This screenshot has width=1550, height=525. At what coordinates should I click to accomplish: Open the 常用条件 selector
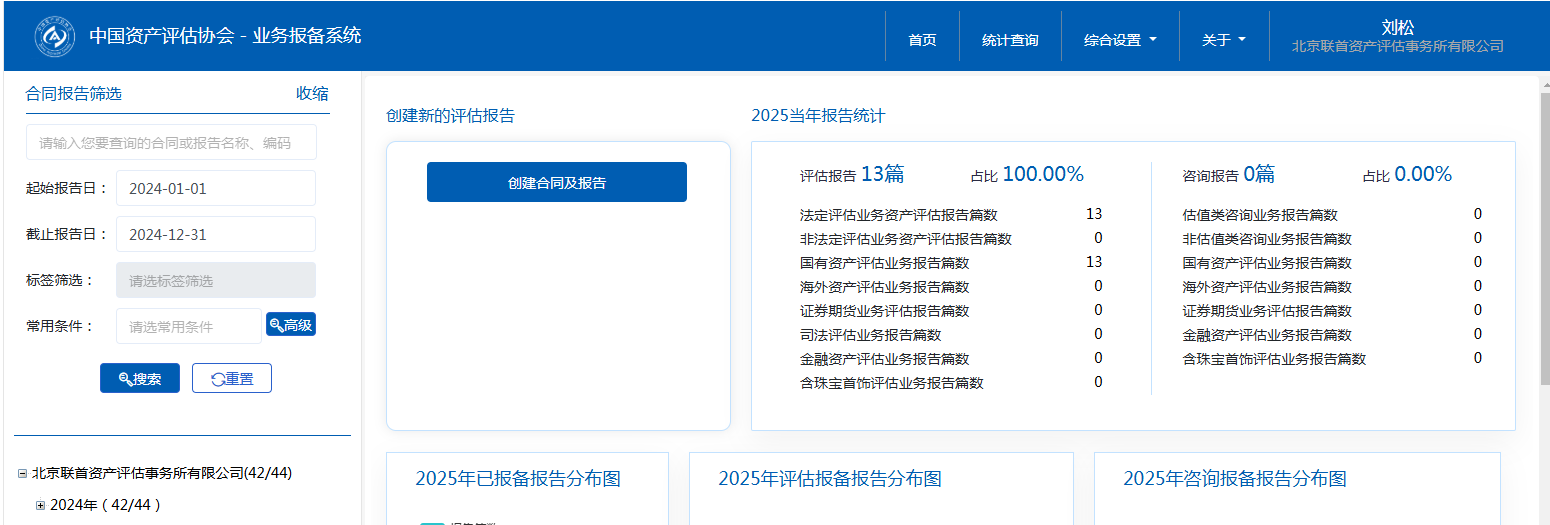click(188, 326)
